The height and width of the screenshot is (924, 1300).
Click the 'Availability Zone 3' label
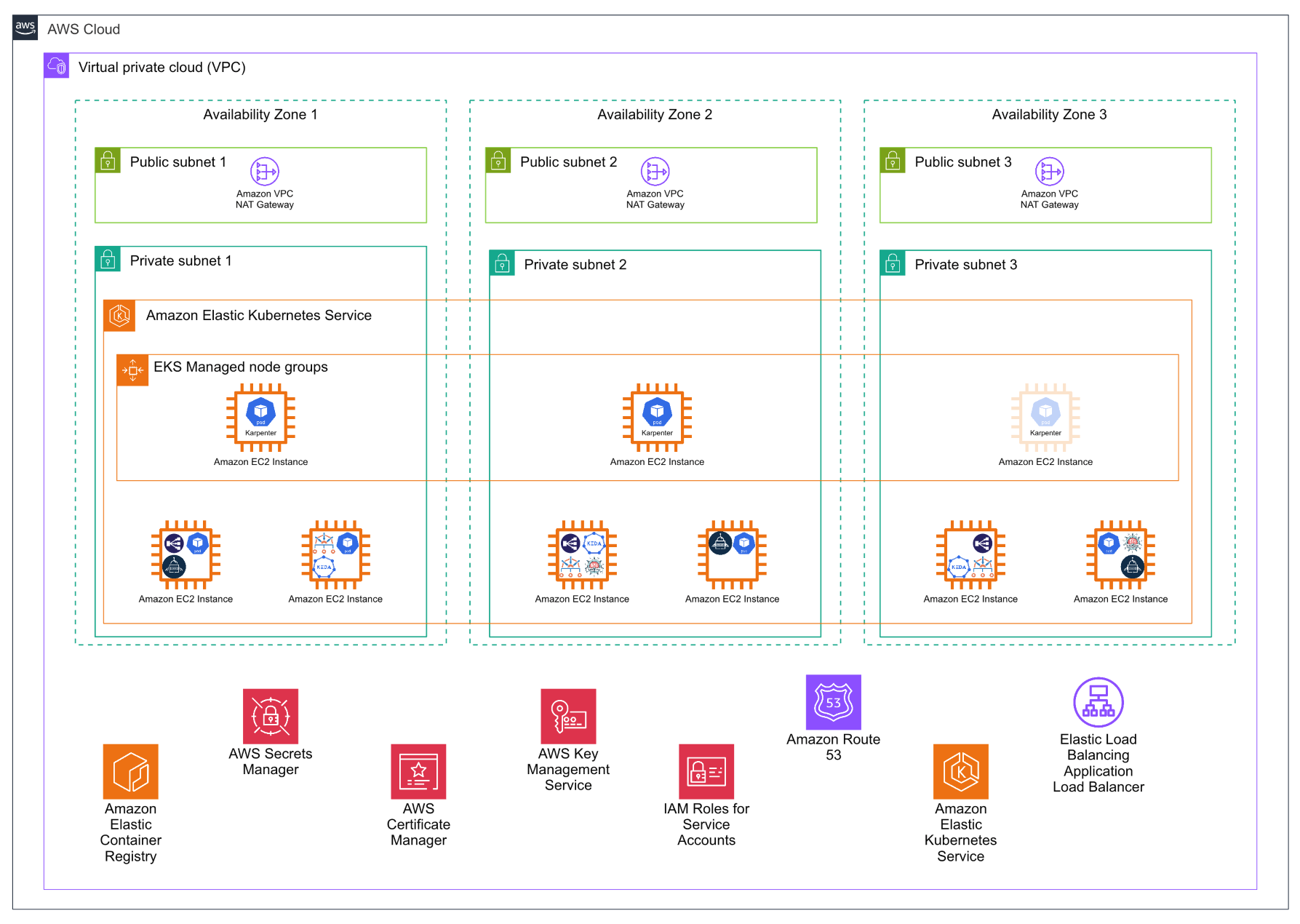[x=1049, y=114]
